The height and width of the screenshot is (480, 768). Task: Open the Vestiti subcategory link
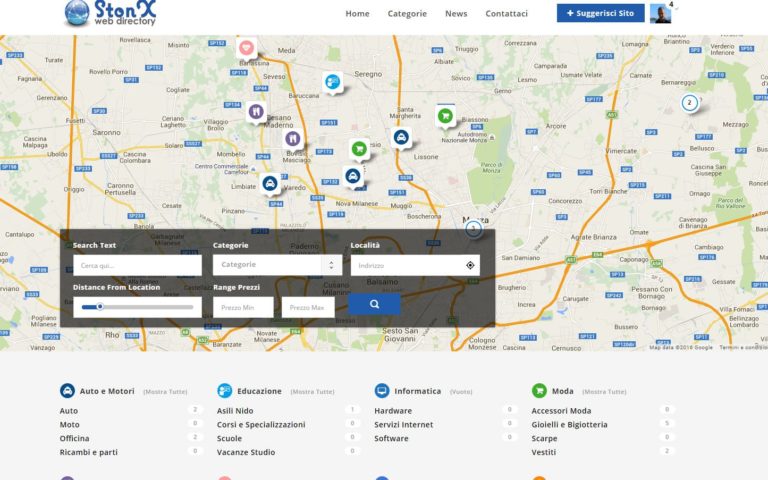click(x=544, y=452)
